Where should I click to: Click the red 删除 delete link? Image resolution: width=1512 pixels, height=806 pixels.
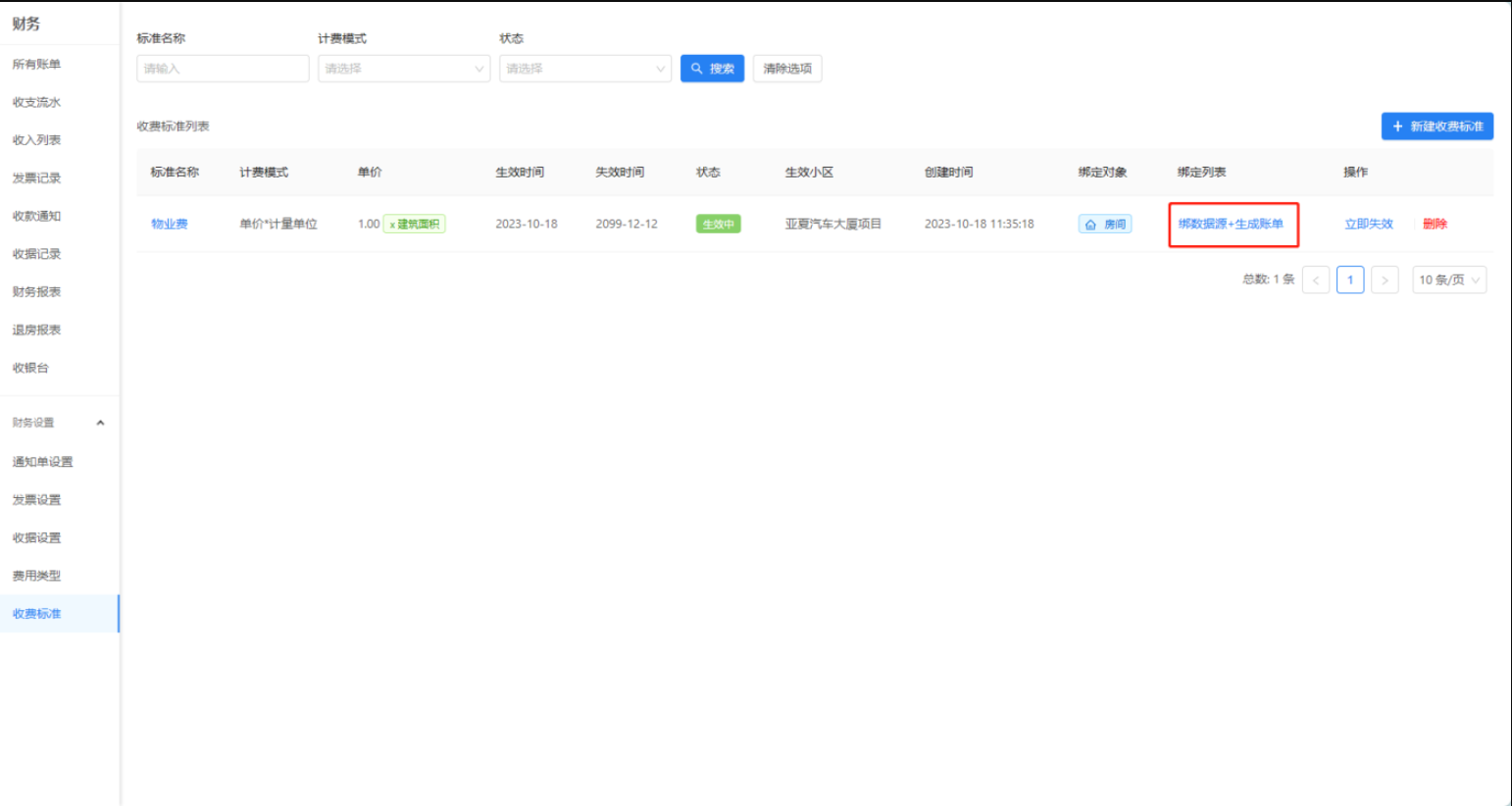pyautogui.click(x=1435, y=225)
